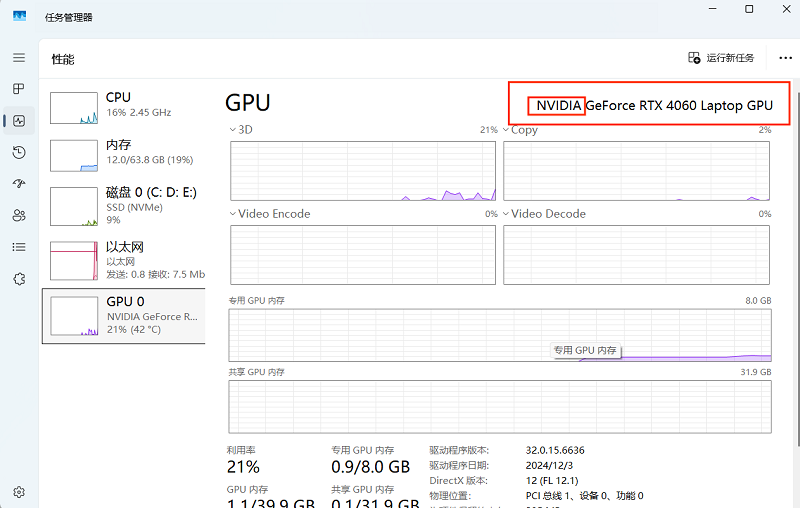Click the Copy usage graph

[x=636, y=171]
